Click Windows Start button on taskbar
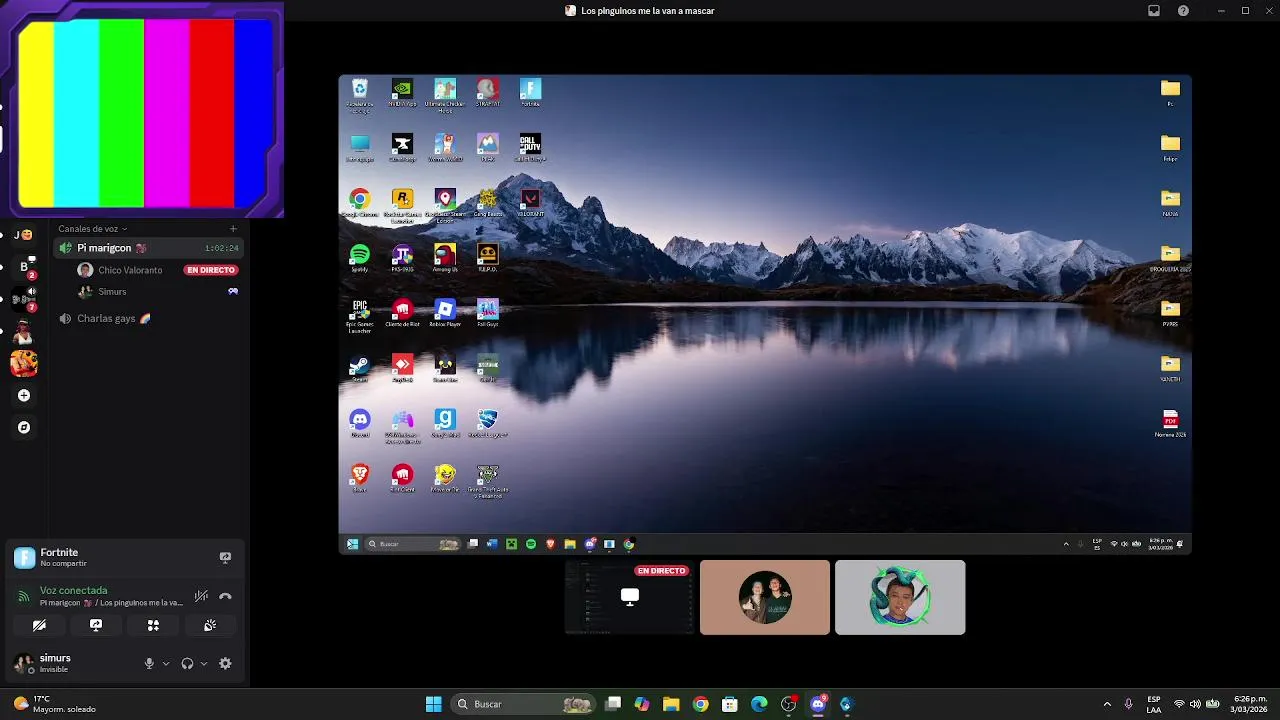The image size is (1280, 720). [433, 704]
